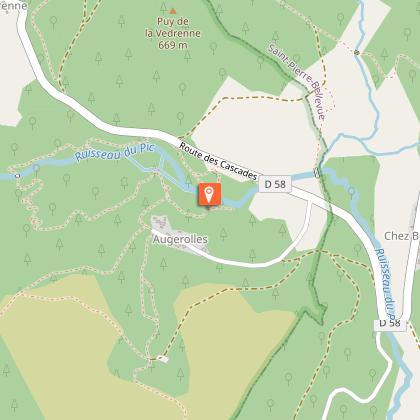The width and height of the screenshot is (420, 420).
Task: Click the Chez B place label
Action: tap(402, 236)
